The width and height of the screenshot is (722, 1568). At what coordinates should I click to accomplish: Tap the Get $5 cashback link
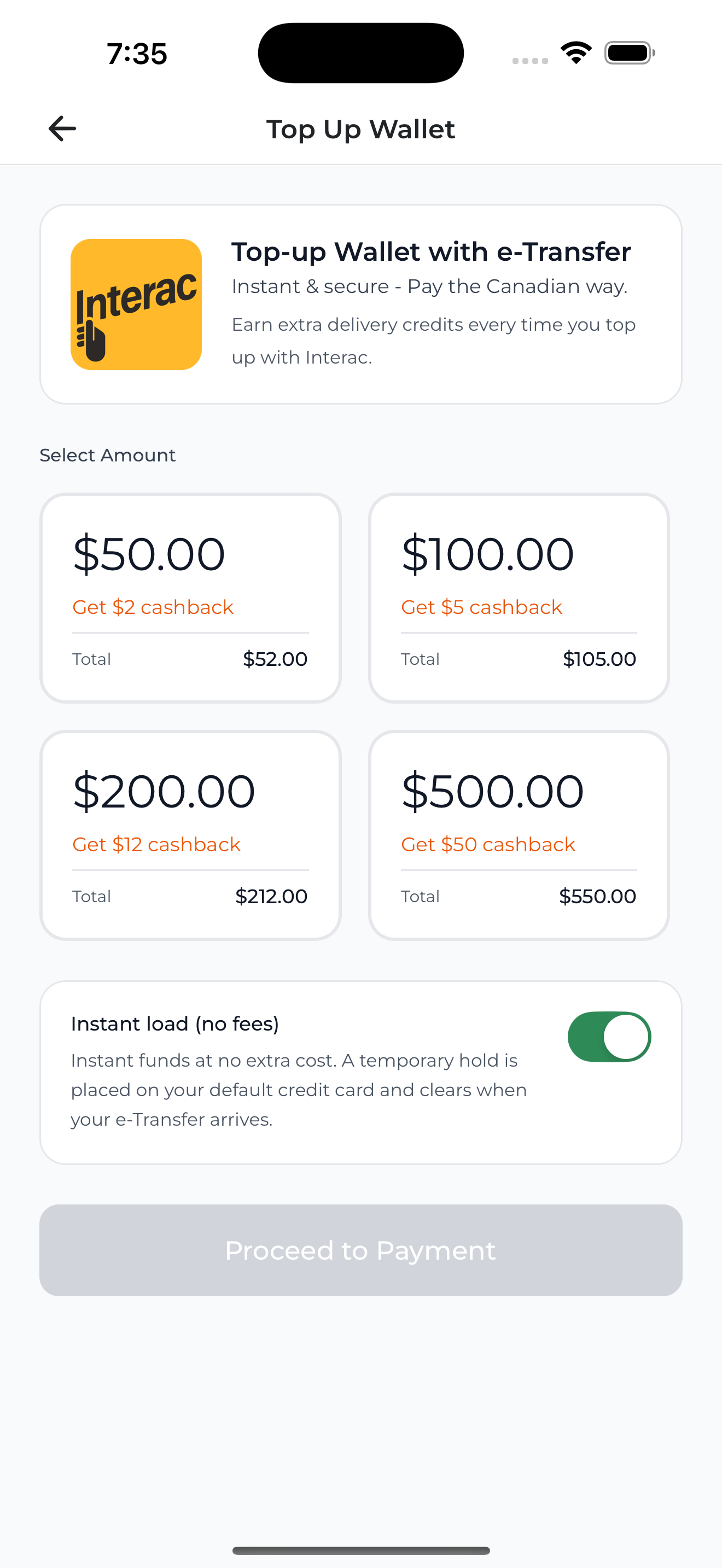coord(481,607)
